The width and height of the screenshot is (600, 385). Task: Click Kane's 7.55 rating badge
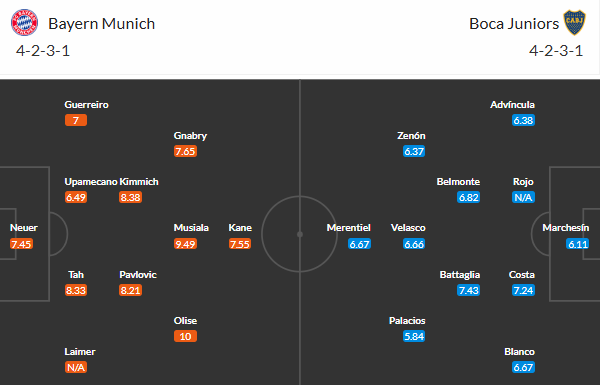tap(240, 244)
